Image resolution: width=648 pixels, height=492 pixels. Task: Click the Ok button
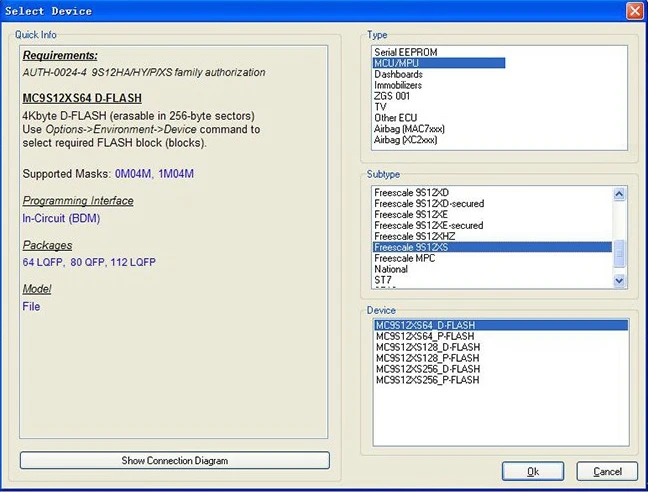tap(533, 471)
